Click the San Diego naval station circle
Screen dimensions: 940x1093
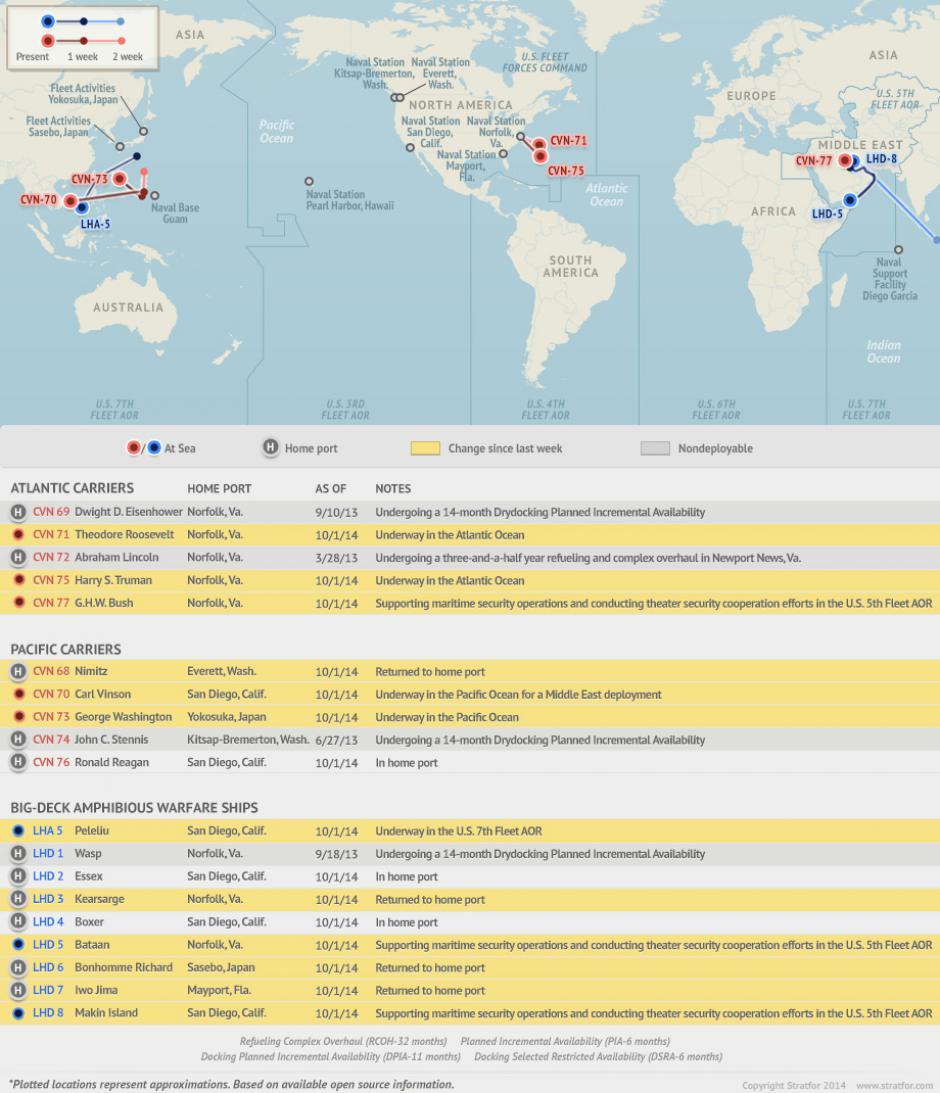click(410, 148)
